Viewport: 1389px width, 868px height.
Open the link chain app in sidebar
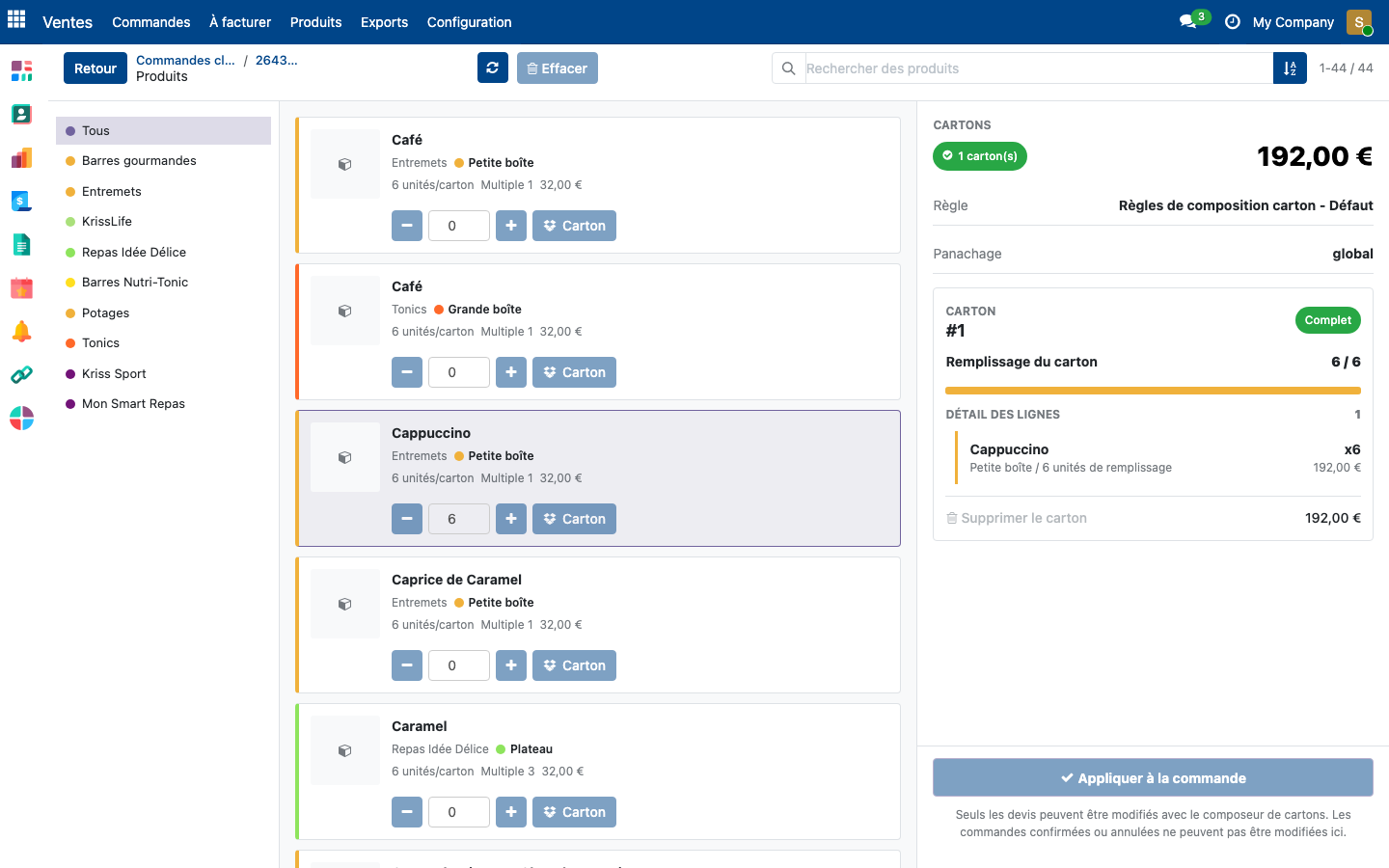[x=21, y=375]
